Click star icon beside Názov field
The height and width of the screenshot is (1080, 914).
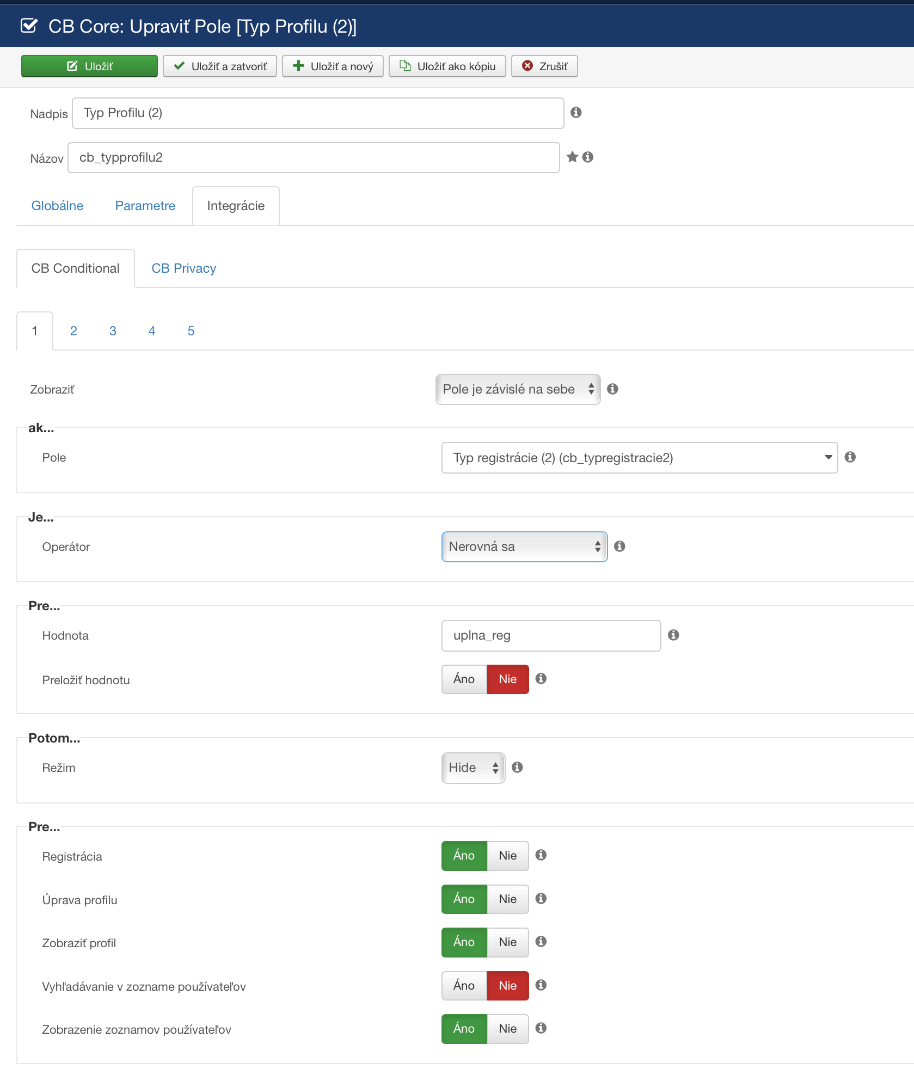click(572, 157)
